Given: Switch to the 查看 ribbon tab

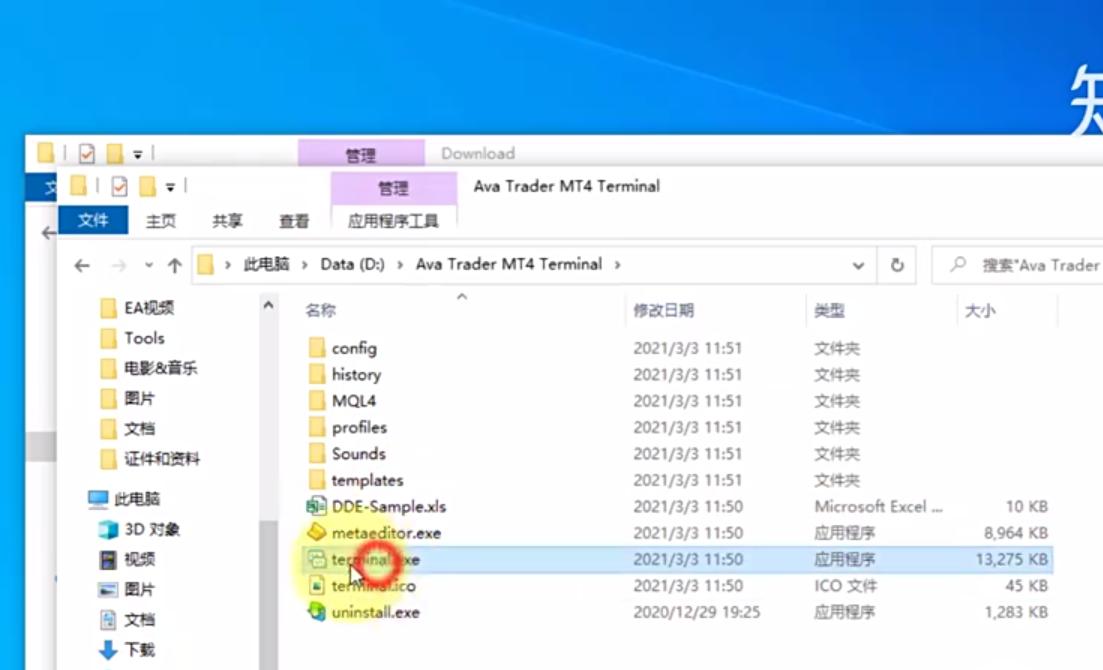Looking at the screenshot, I should coord(294,221).
